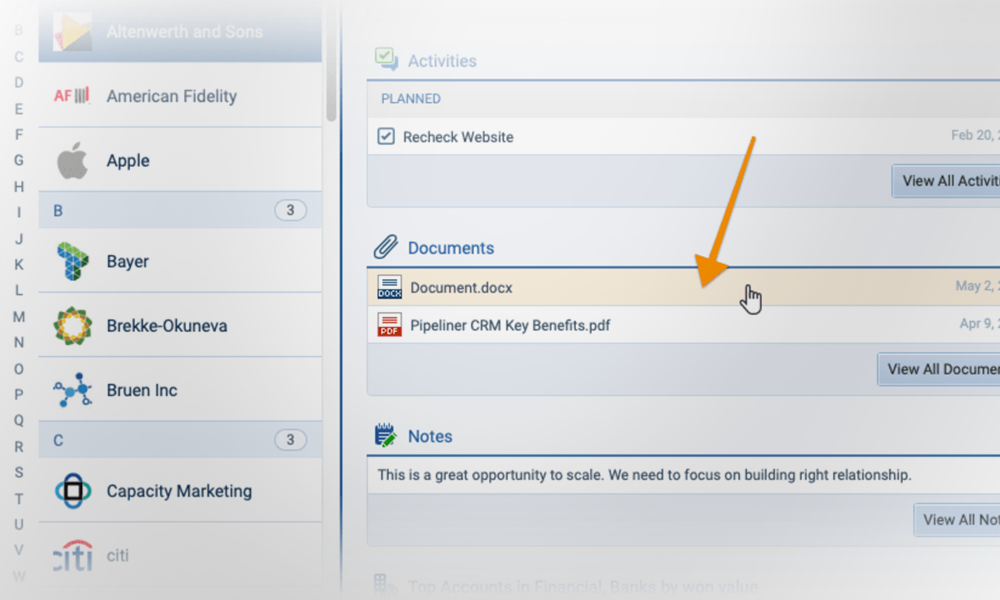The height and width of the screenshot is (600, 1000).
Task: Jump to letter S in alphabet index
Action: tap(19, 472)
